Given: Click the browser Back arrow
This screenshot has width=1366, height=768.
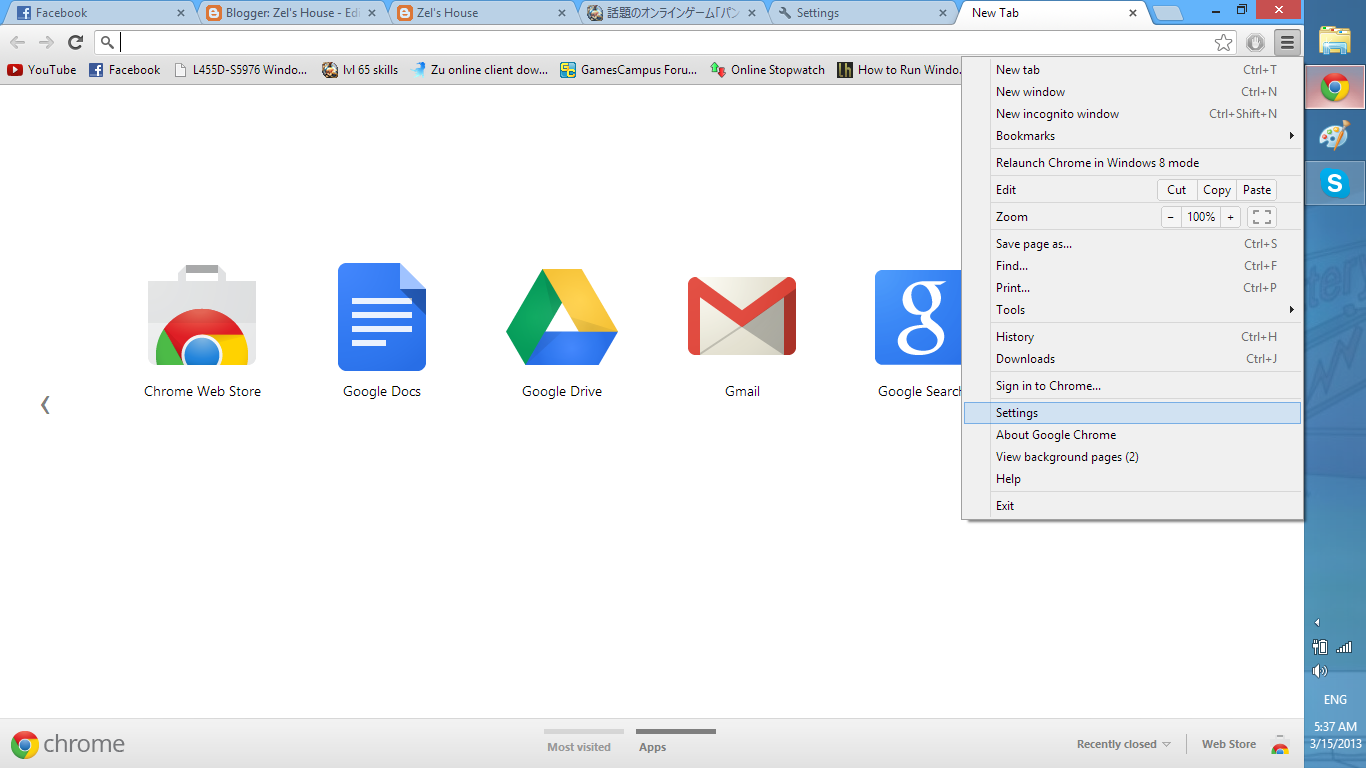Looking at the screenshot, I should coord(18,42).
